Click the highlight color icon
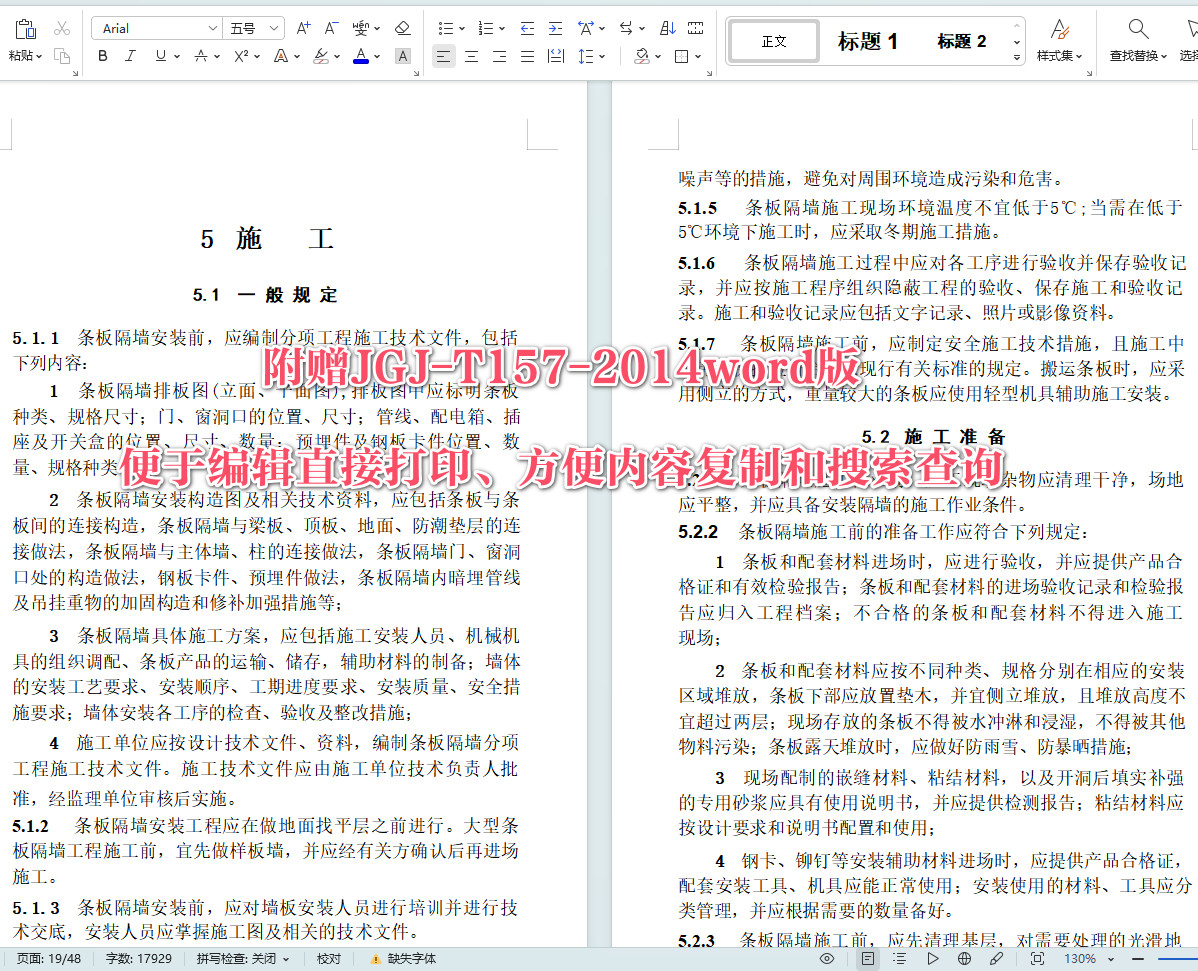 click(x=322, y=56)
